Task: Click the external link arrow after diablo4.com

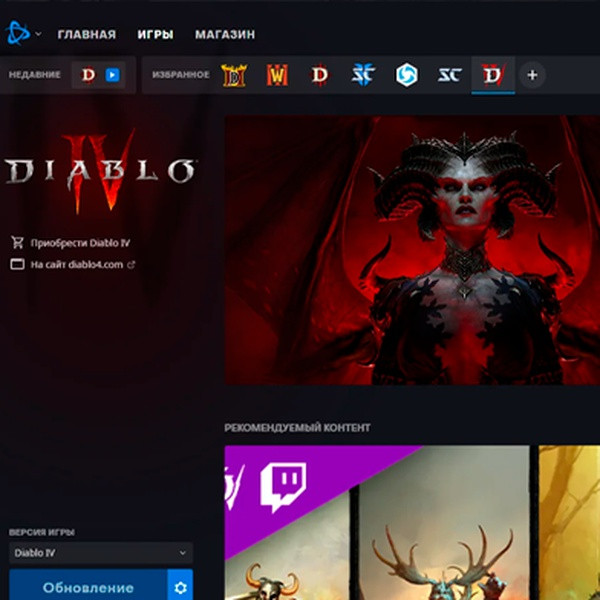Action: point(131,264)
